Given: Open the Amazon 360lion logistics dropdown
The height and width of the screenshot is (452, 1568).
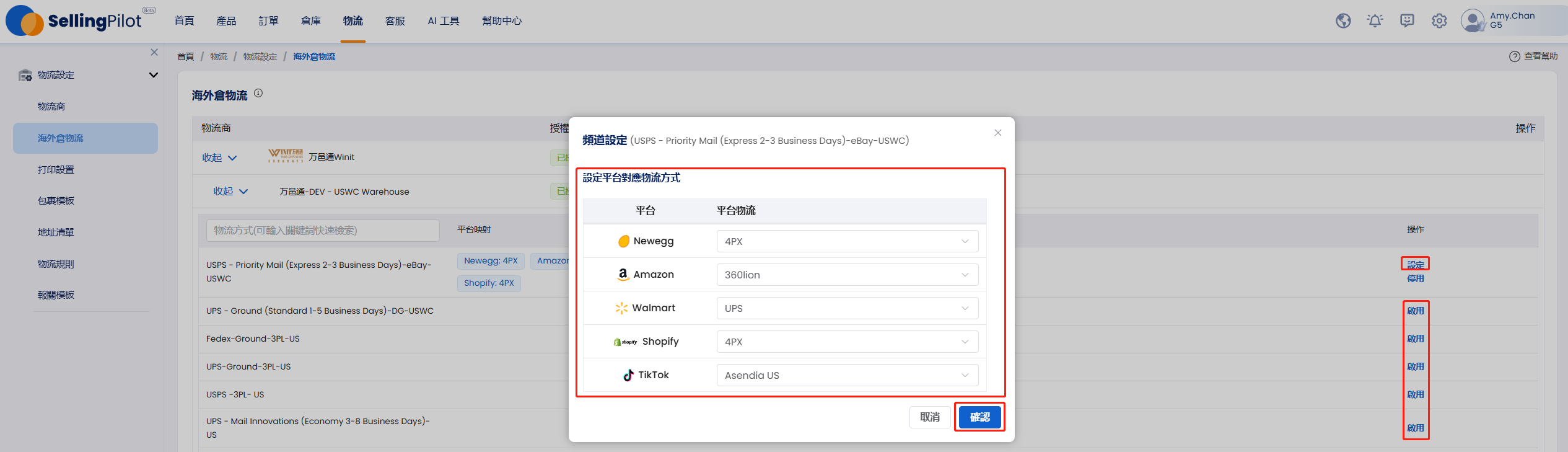Looking at the screenshot, I should point(847,275).
